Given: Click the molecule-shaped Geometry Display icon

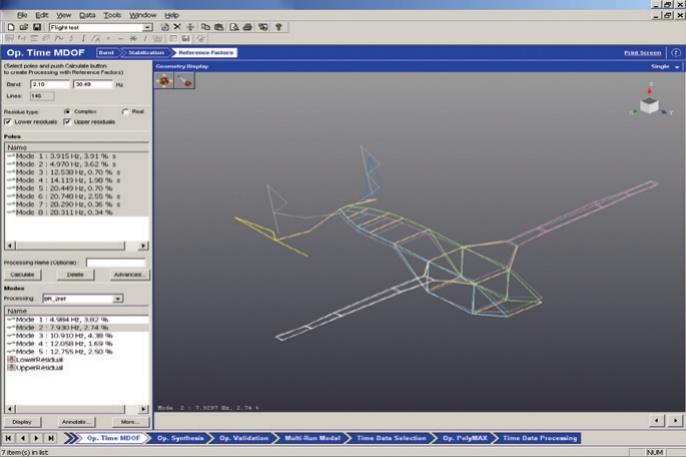Looking at the screenshot, I should coord(164,81).
